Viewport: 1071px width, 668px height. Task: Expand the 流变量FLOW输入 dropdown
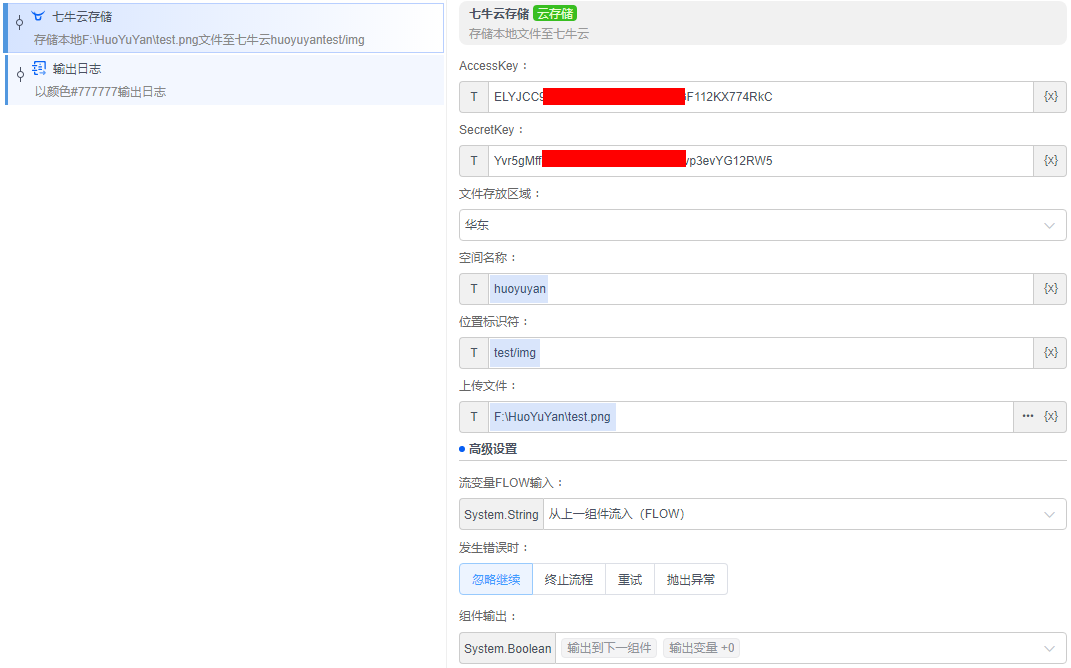pyautogui.click(x=804, y=514)
